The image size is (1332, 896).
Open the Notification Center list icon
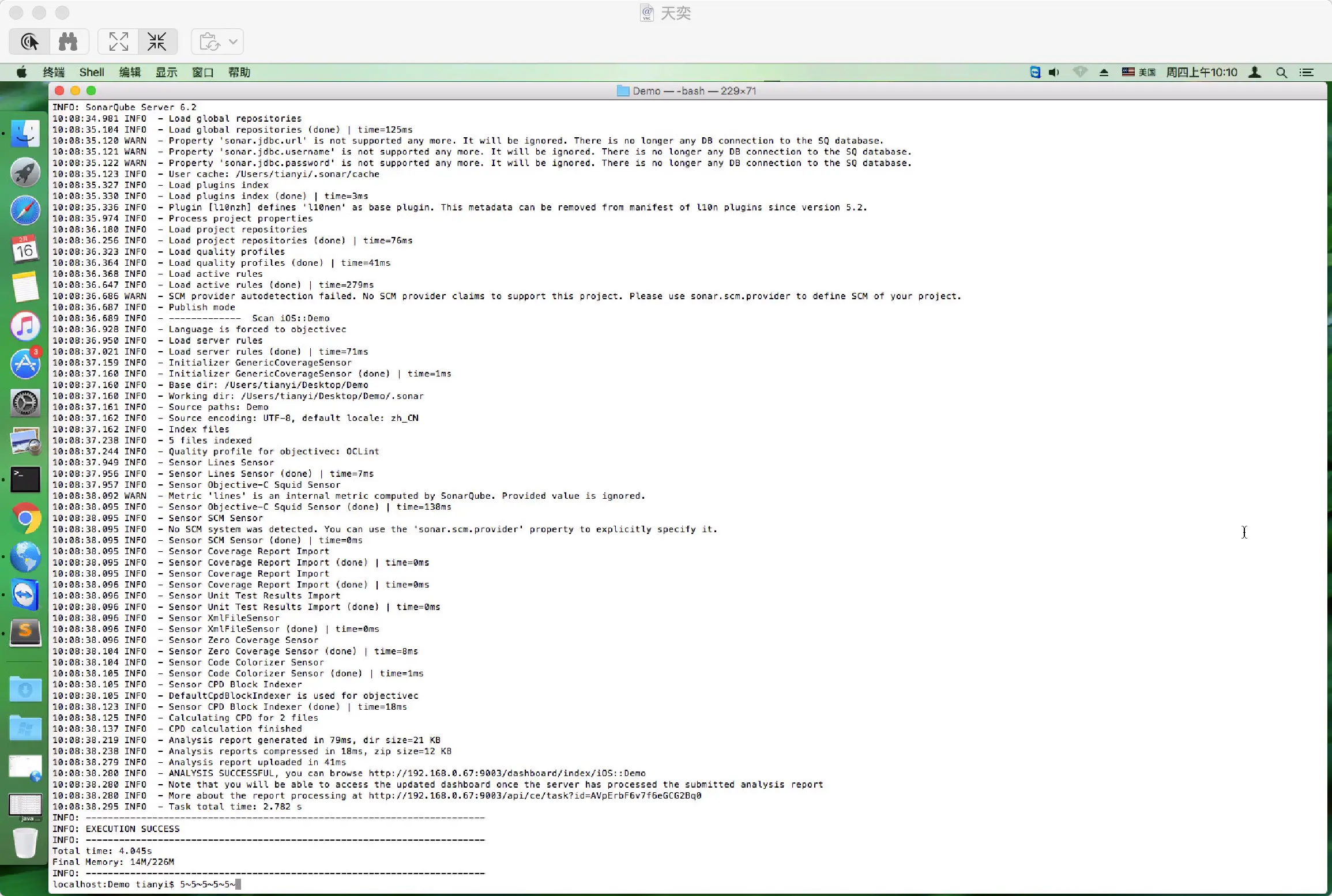click(x=1306, y=72)
